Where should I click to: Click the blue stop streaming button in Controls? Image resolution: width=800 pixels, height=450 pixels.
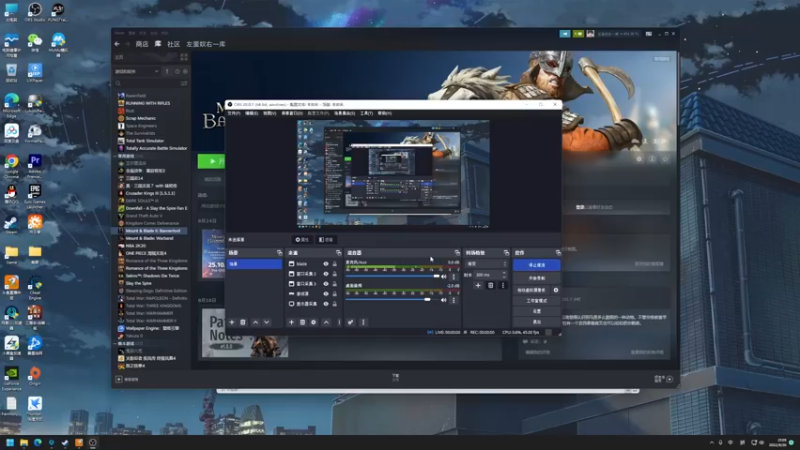537,265
